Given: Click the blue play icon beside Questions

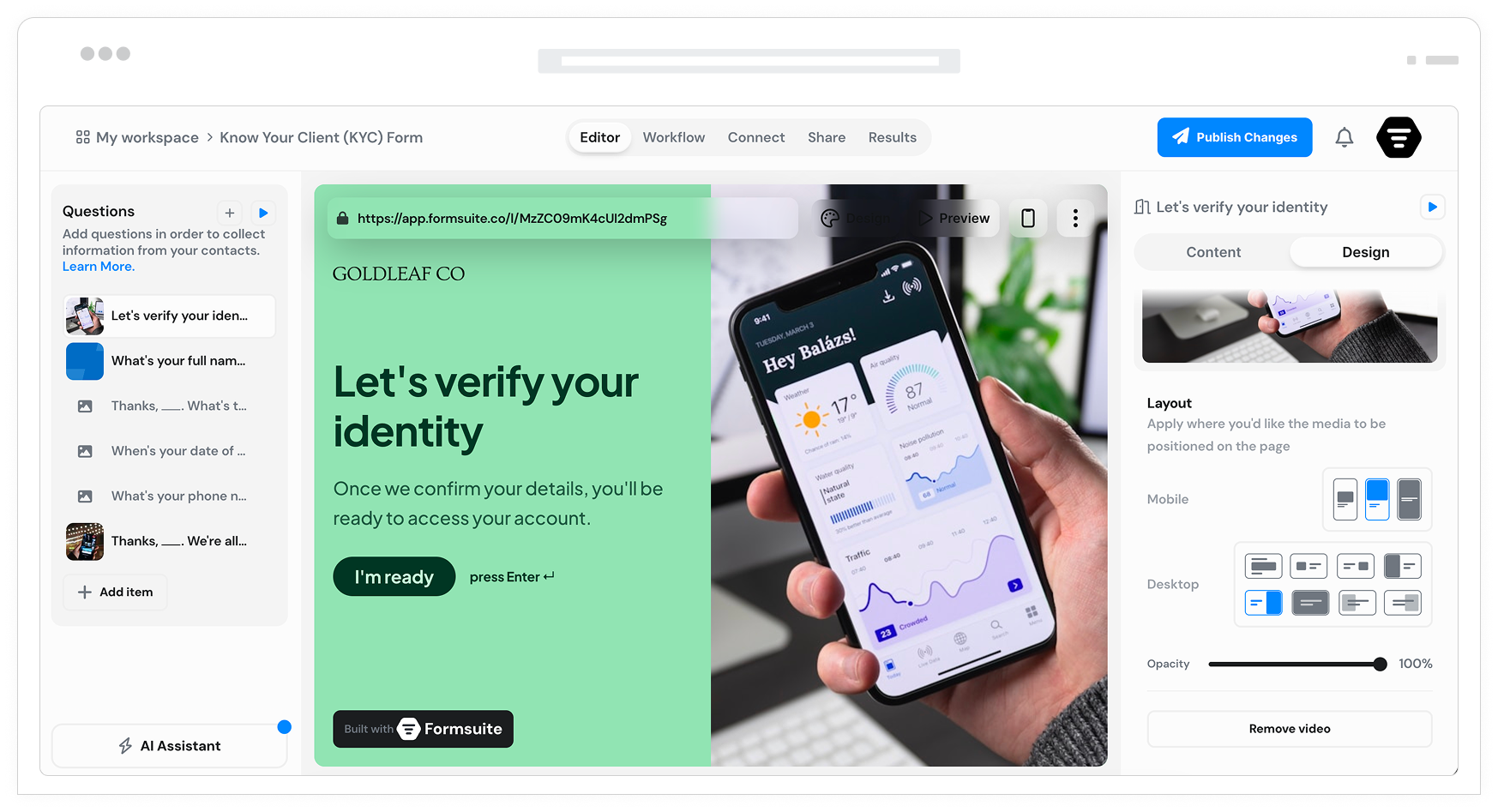Looking at the screenshot, I should click(263, 213).
